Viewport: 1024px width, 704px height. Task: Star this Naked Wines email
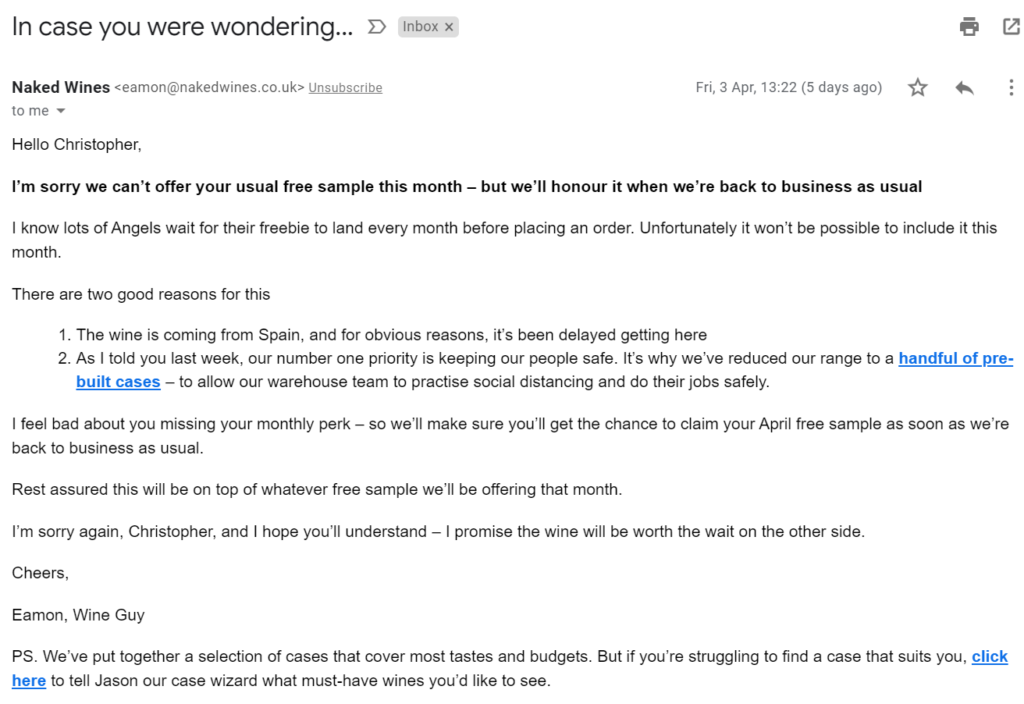pyautogui.click(x=917, y=88)
